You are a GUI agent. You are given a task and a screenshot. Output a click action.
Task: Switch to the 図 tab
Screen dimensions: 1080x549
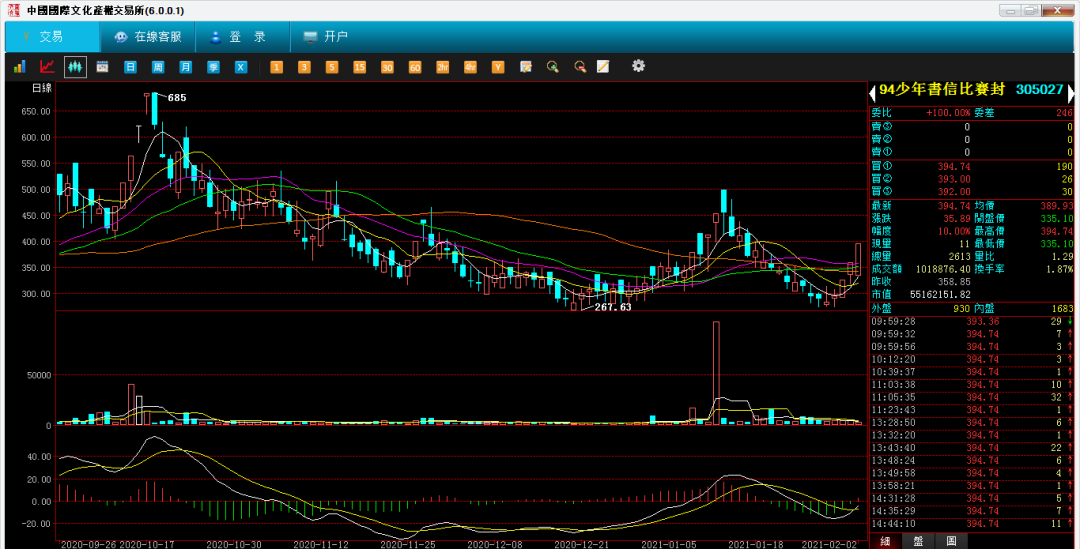pos(951,541)
